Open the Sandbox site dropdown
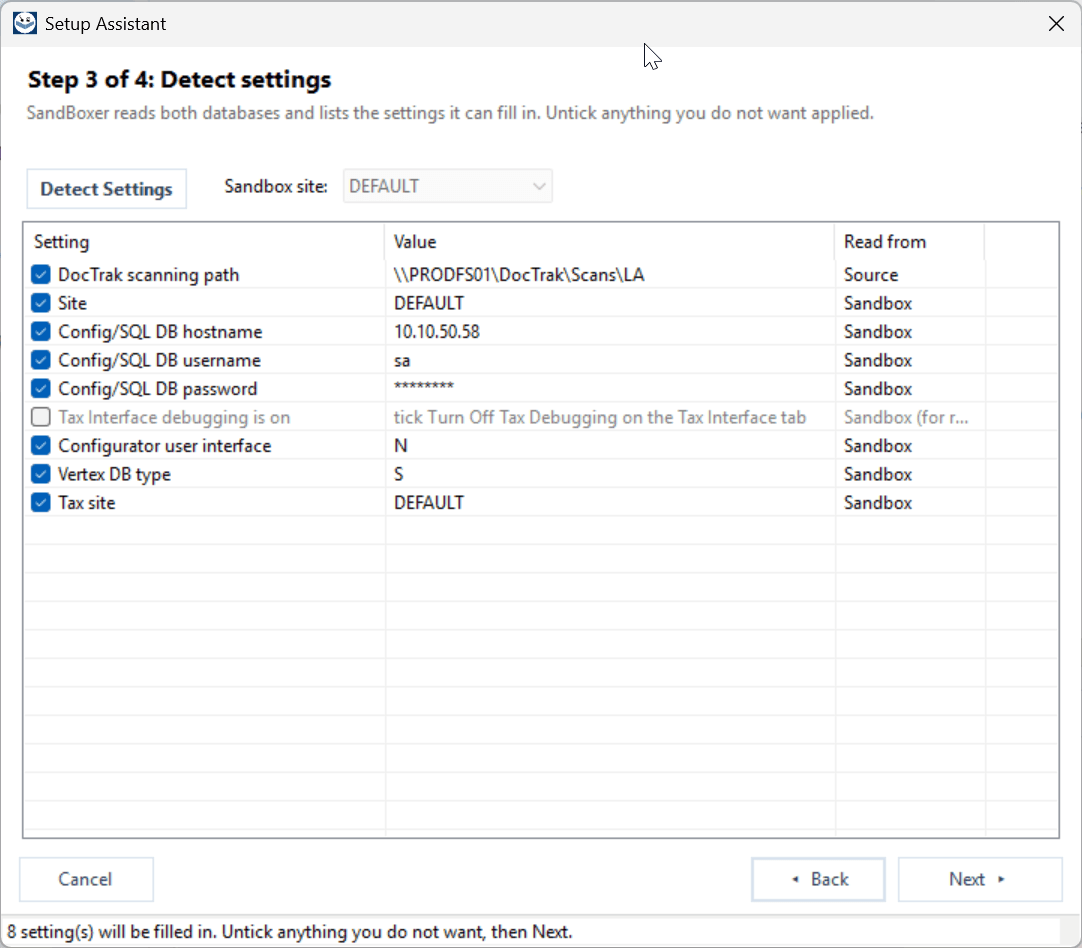The width and height of the screenshot is (1082, 948). (447, 186)
